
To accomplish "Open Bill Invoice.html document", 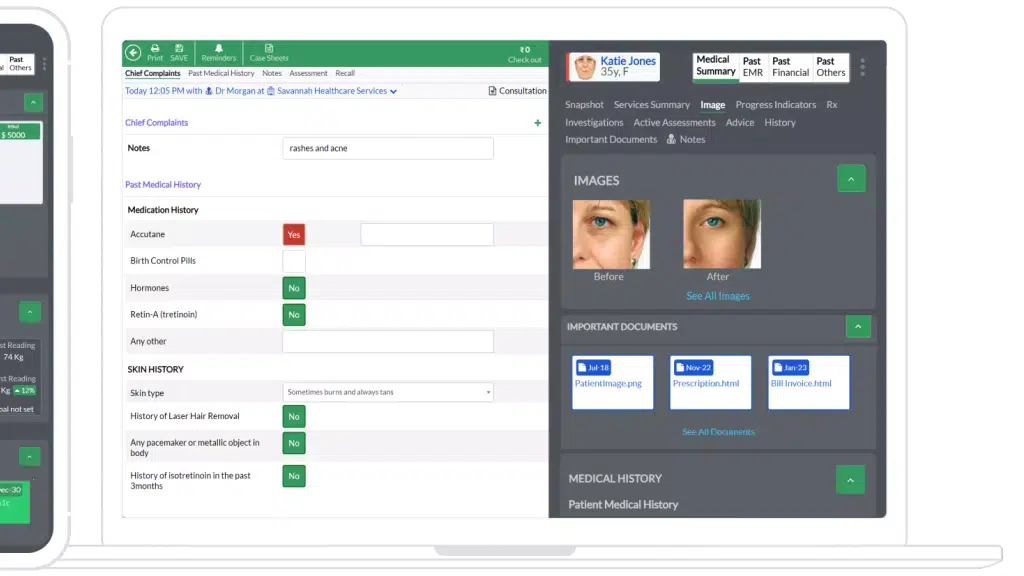I will point(808,383).
